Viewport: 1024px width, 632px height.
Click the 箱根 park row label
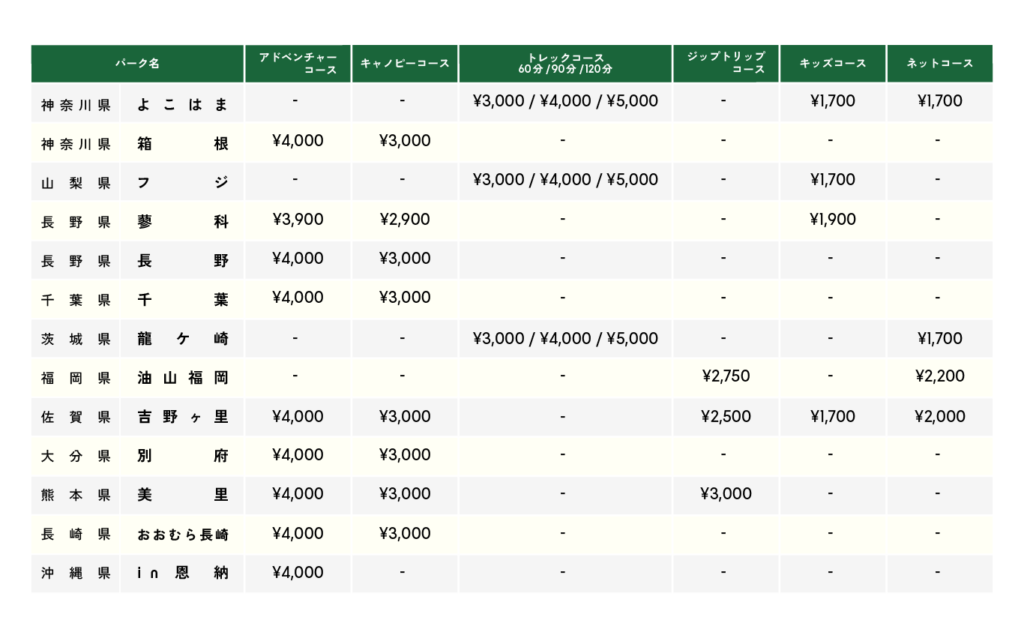point(182,142)
